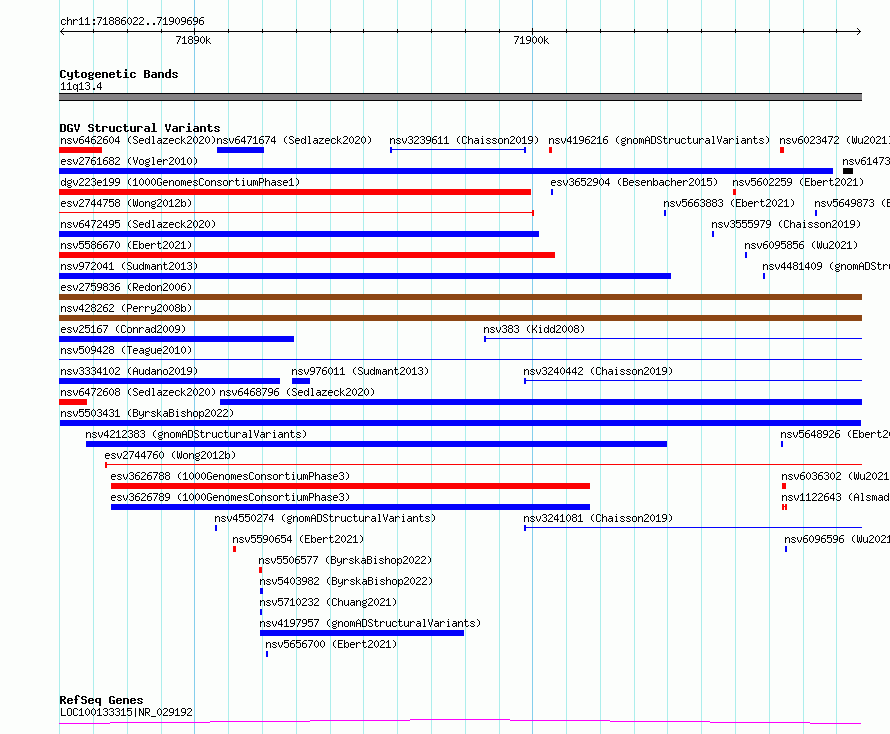
Task: Click the blue nsv6472495 variant bar
Action: pos(299,234)
